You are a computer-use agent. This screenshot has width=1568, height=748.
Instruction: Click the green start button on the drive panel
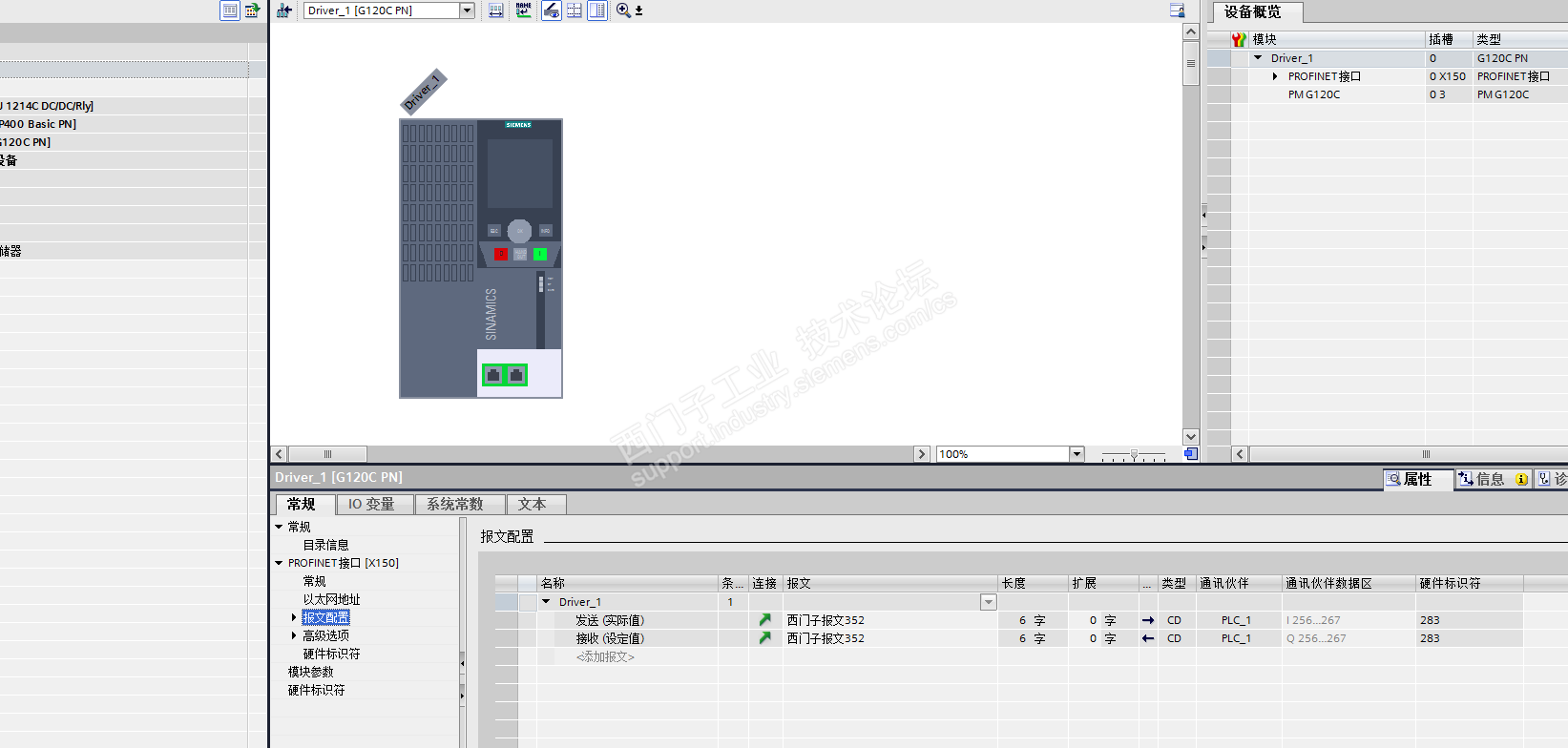pos(540,254)
